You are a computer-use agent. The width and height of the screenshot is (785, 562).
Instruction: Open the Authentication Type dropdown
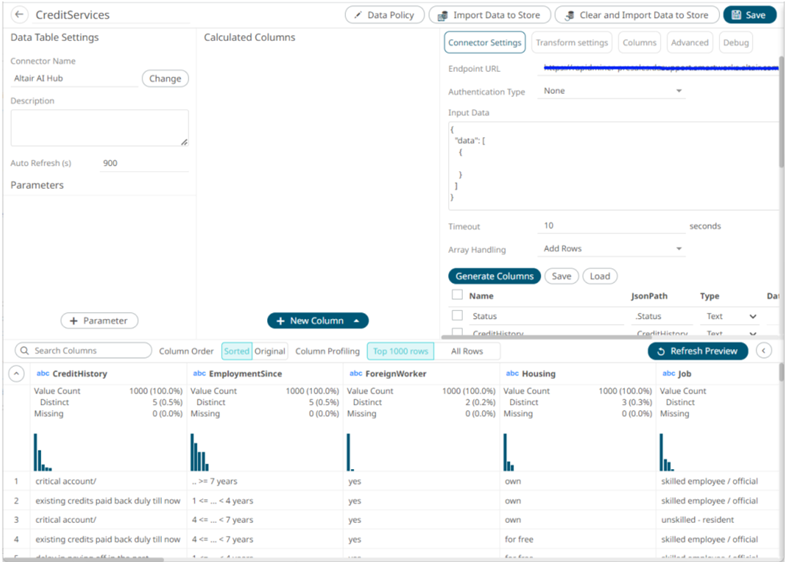click(612, 91)
